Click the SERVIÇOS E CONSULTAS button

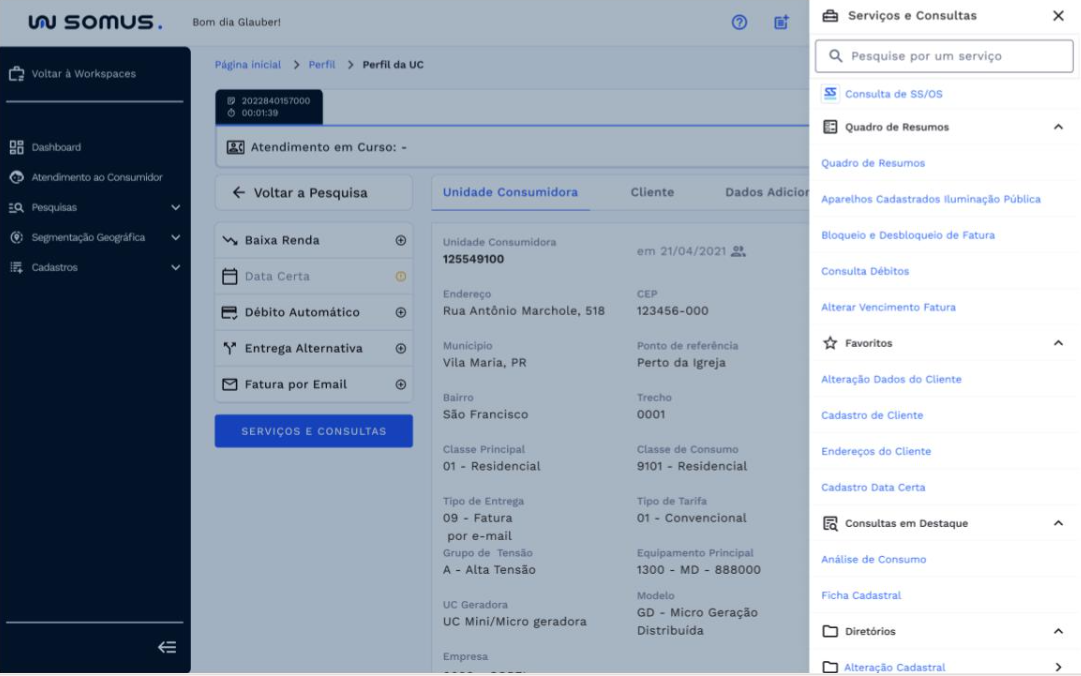coord(312,430)
